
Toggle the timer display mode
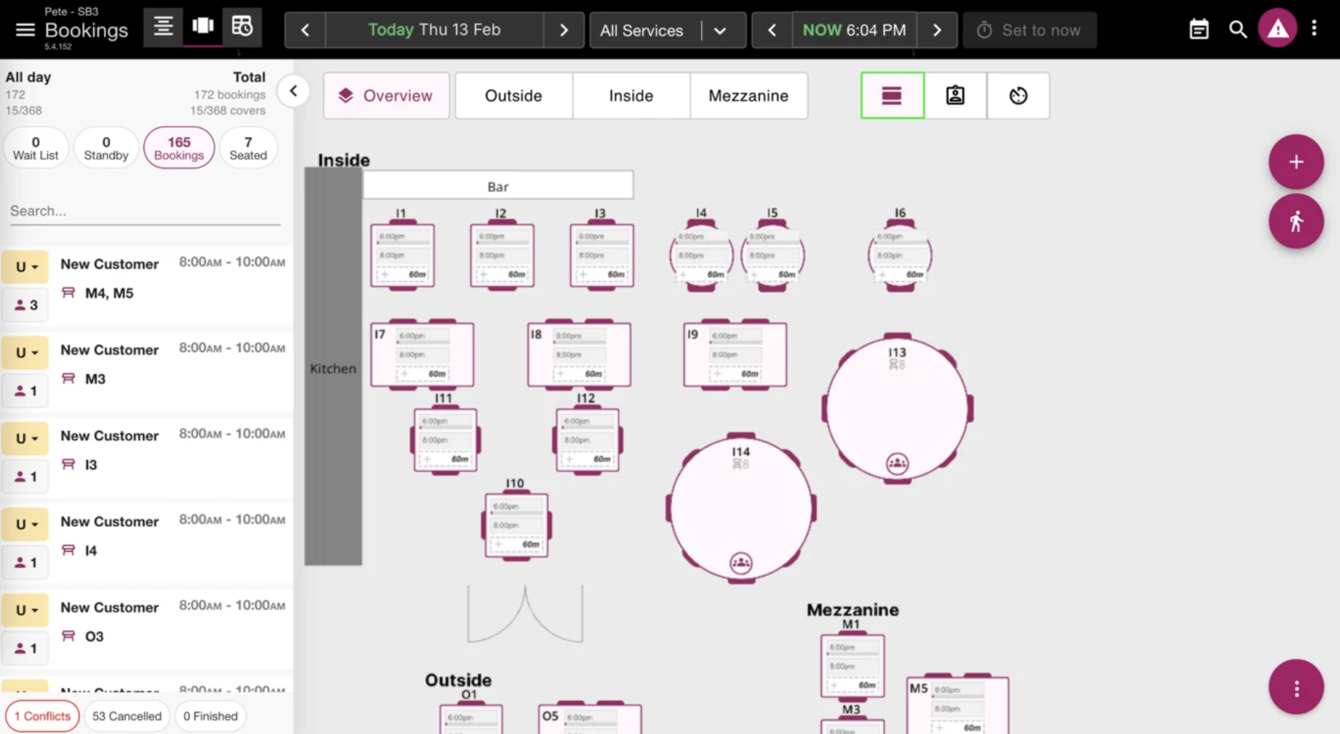(1018, 96)
